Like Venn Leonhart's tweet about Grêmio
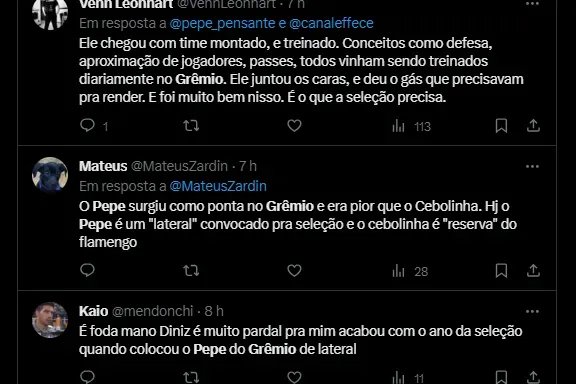 [294, 126]
